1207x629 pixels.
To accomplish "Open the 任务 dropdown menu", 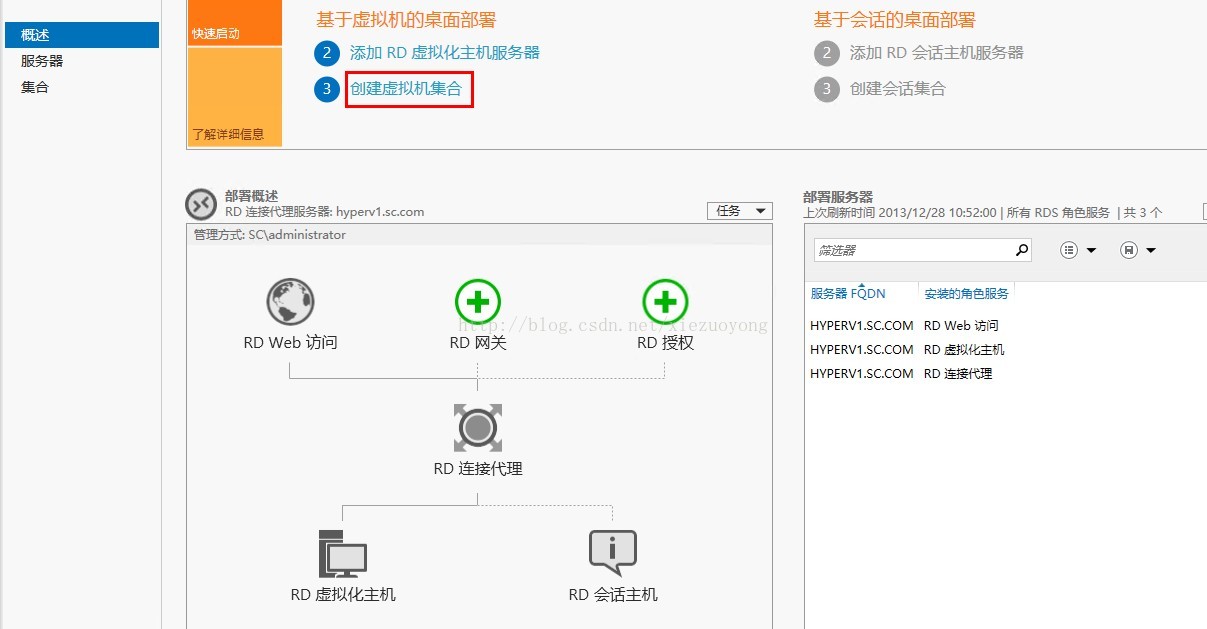I will pos(739,211).
